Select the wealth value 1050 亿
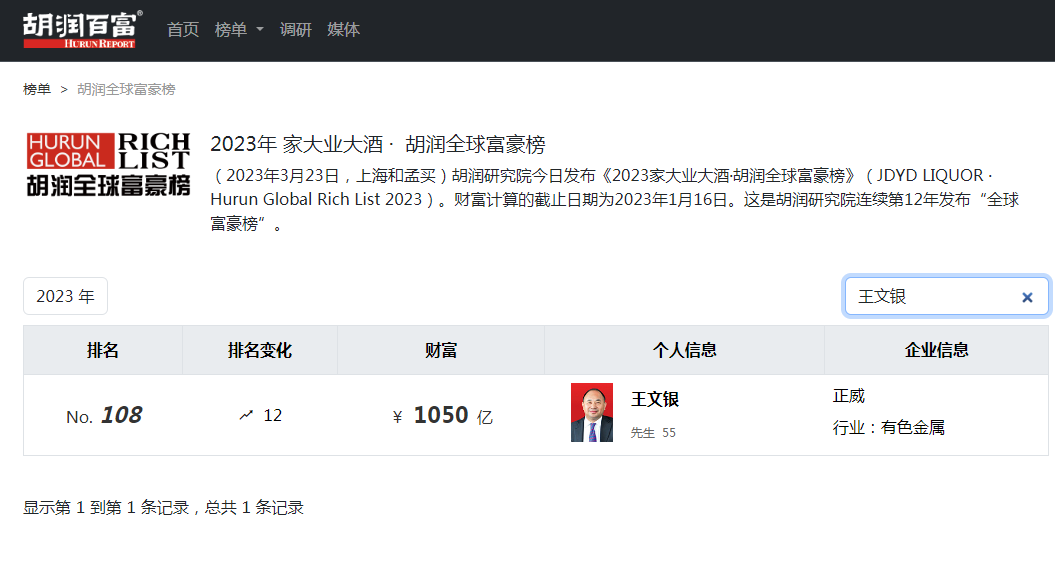The image size is (1055, 580). pos(443,416)
